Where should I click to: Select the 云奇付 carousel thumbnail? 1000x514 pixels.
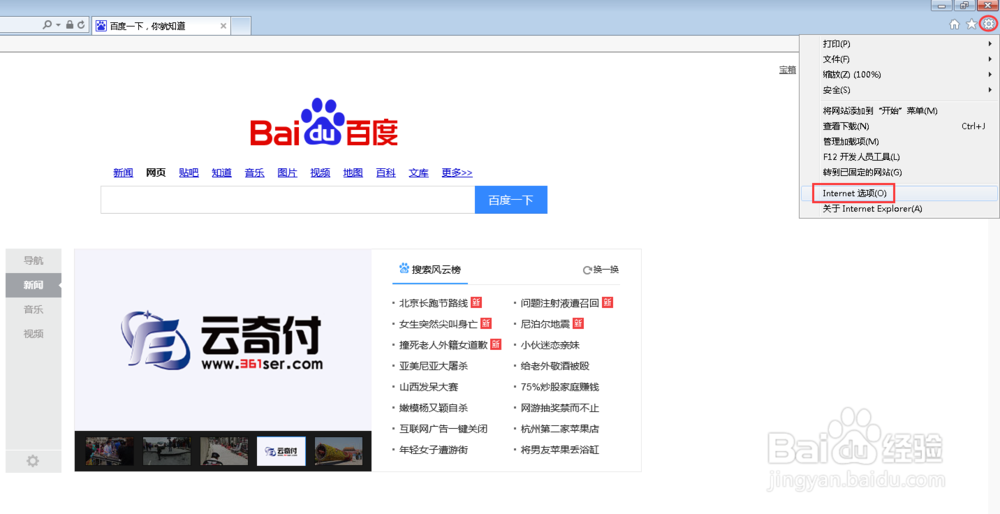(x=281, y=451)
